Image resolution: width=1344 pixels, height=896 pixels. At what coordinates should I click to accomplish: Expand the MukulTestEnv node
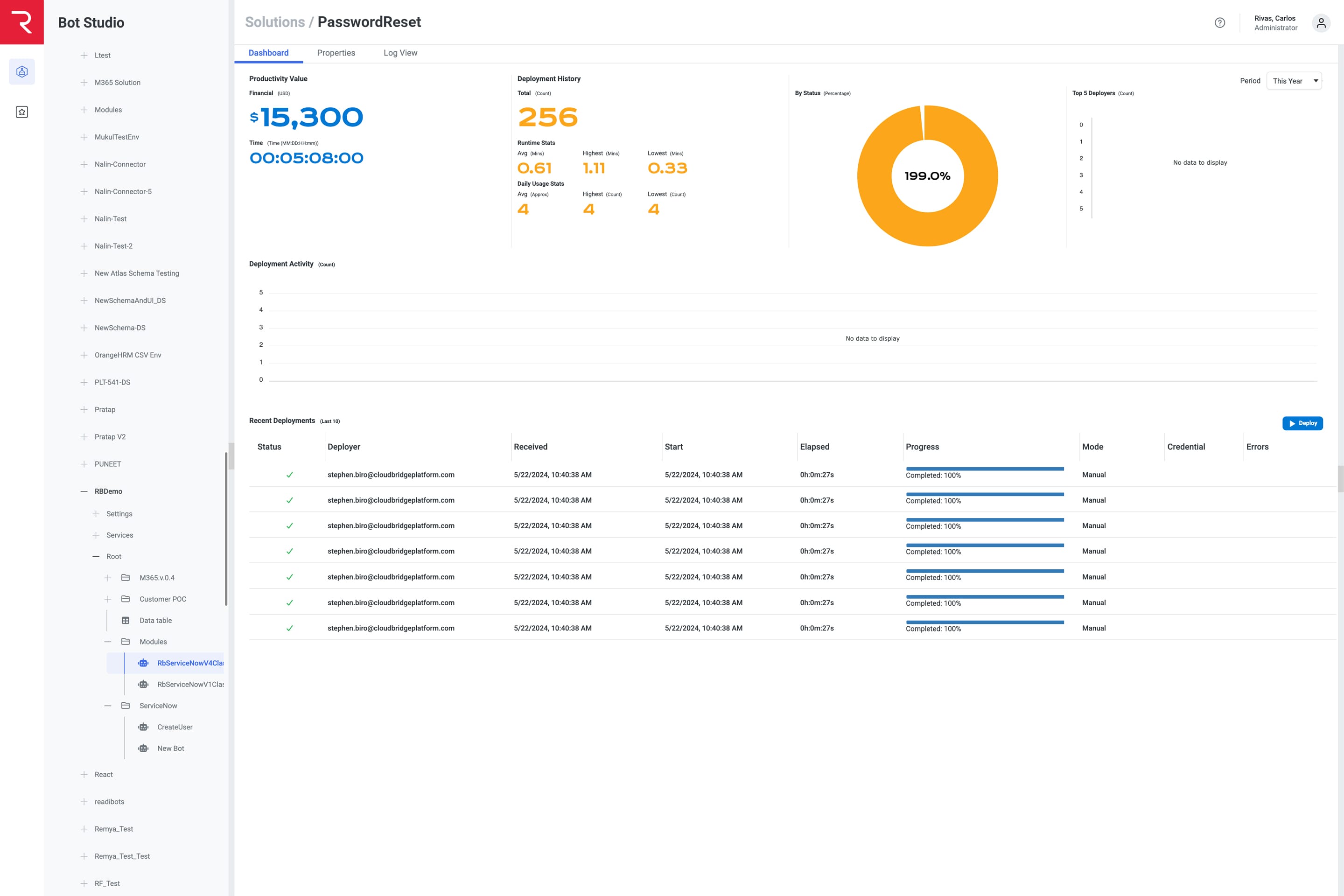coord(84,137)
